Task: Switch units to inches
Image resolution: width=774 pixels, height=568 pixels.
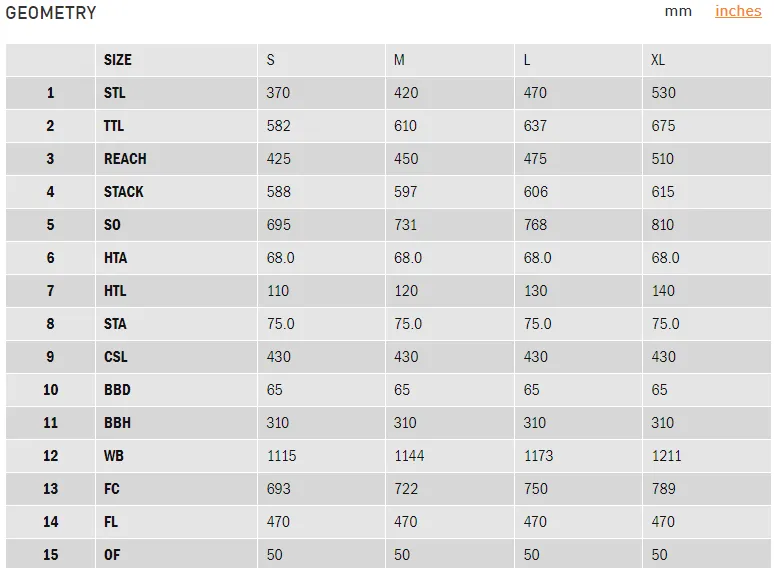Action: click(x=738, y=11)
